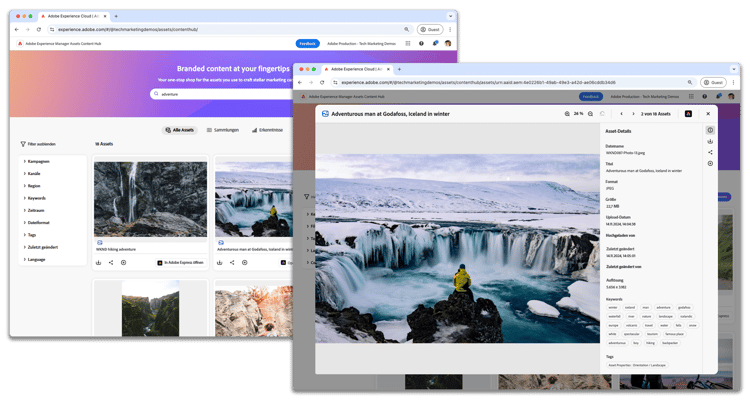Viewport: 750px width, 400px height.
Task: Download asset from the detail side rail
Action: 710,141
